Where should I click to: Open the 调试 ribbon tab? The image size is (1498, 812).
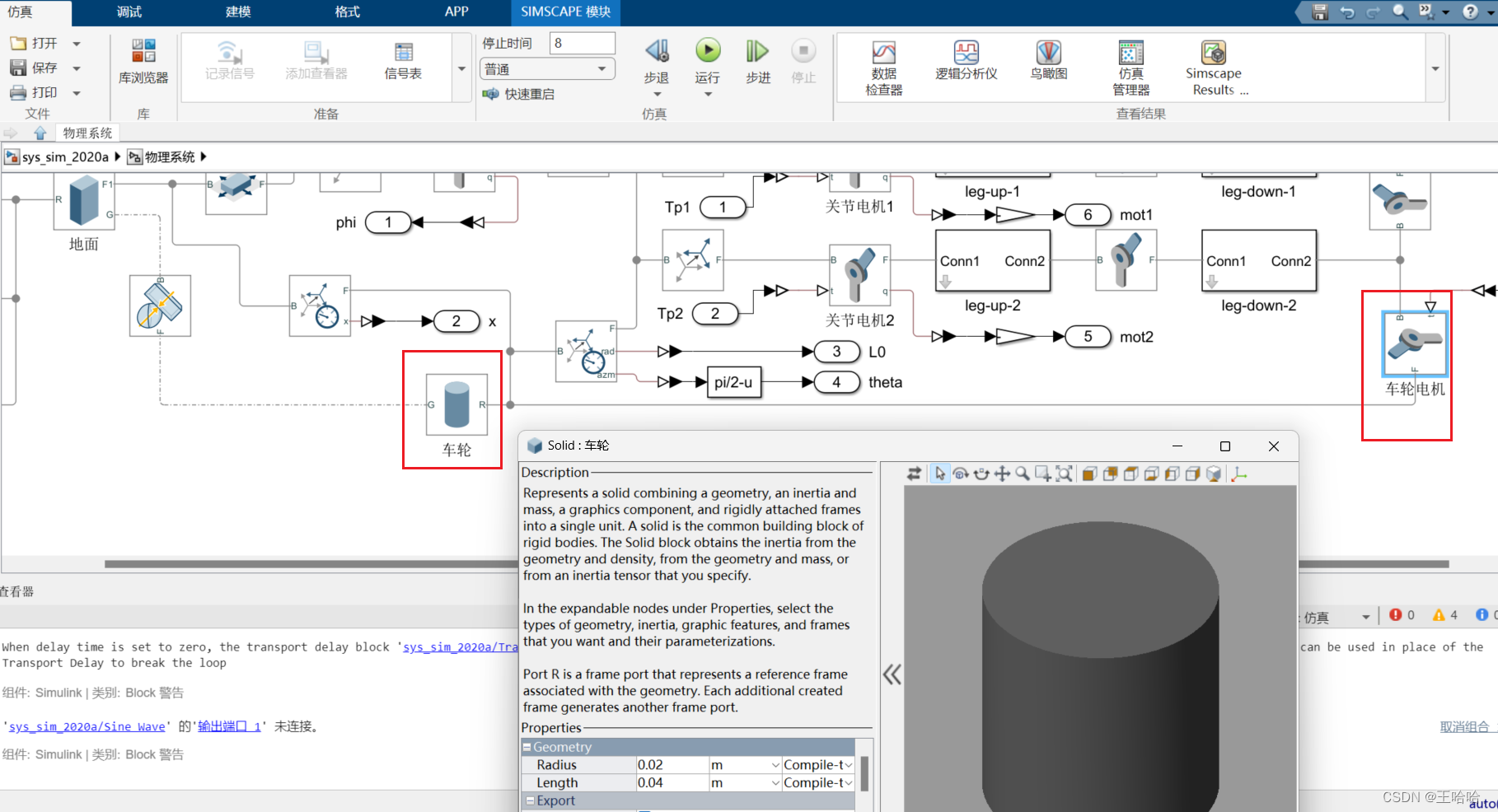click(129, 12)
